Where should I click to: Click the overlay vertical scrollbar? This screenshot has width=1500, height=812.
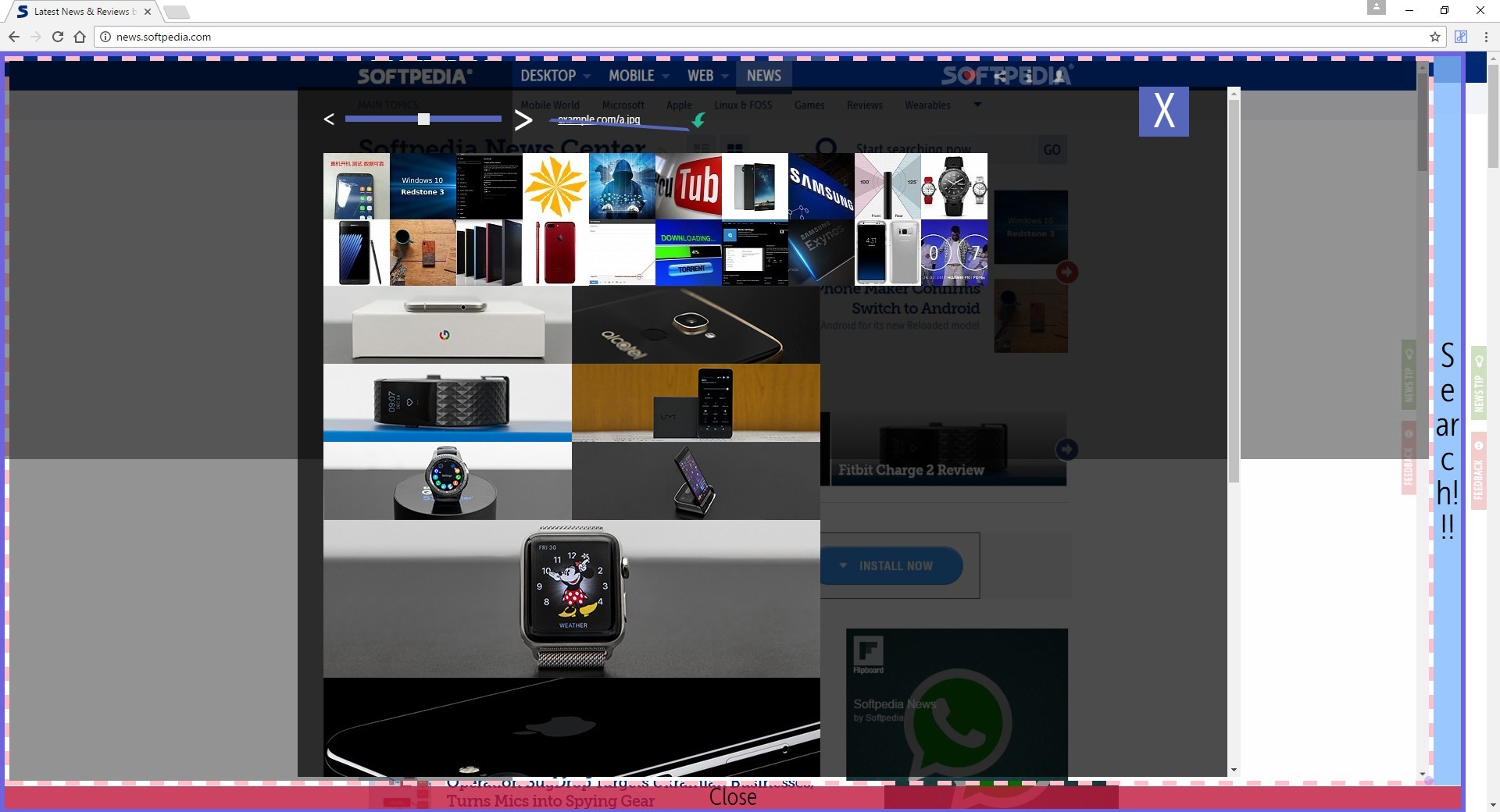[1234, 290]
